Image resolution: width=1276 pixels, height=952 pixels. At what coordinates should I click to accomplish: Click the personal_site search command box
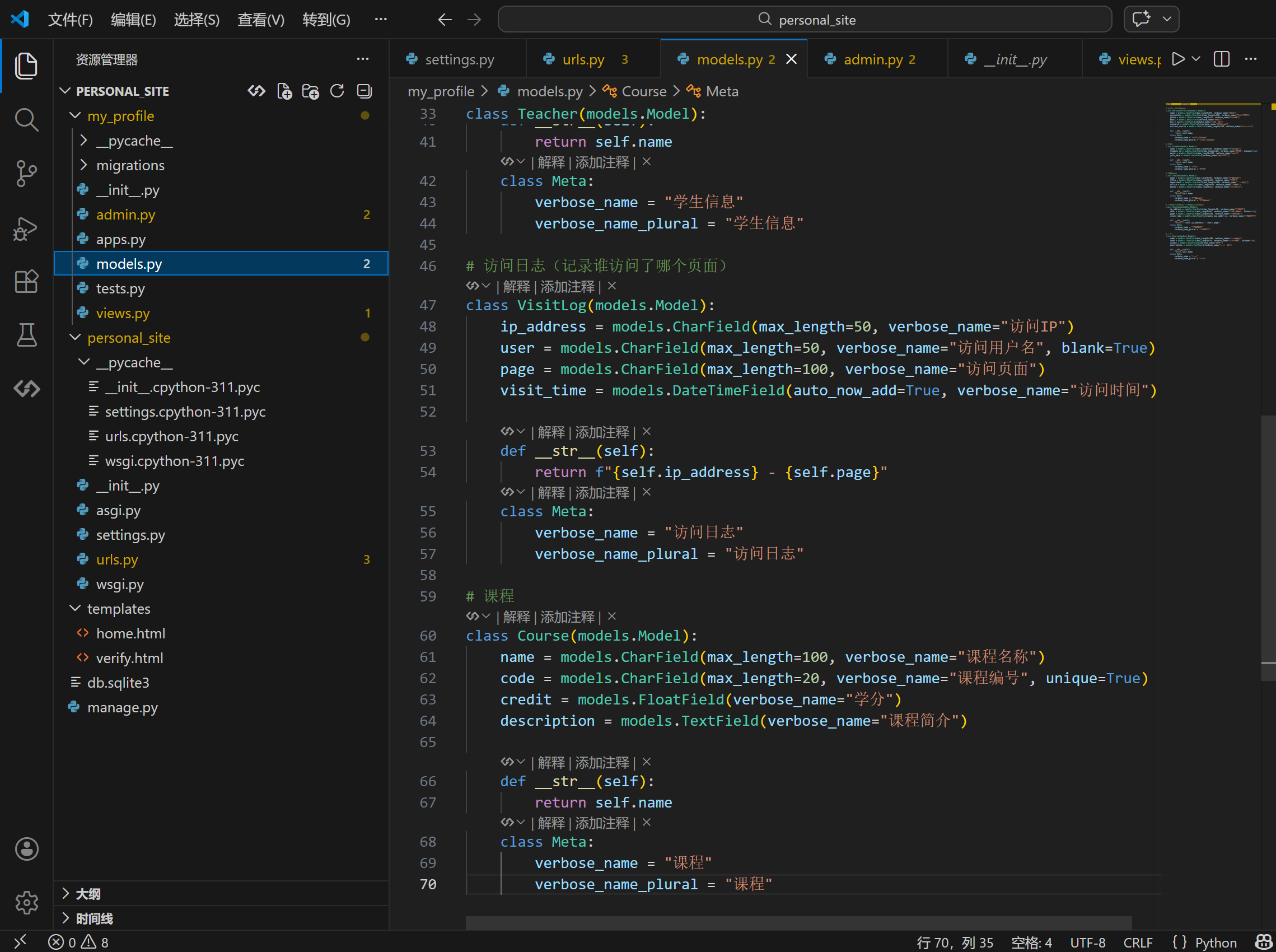point(804,20)
